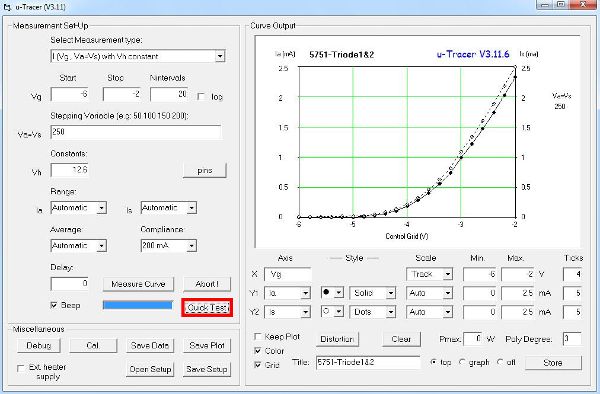Click Open Setup button
Screen dimensions: 600x394
pyautogui.click(x=150, y=369)
